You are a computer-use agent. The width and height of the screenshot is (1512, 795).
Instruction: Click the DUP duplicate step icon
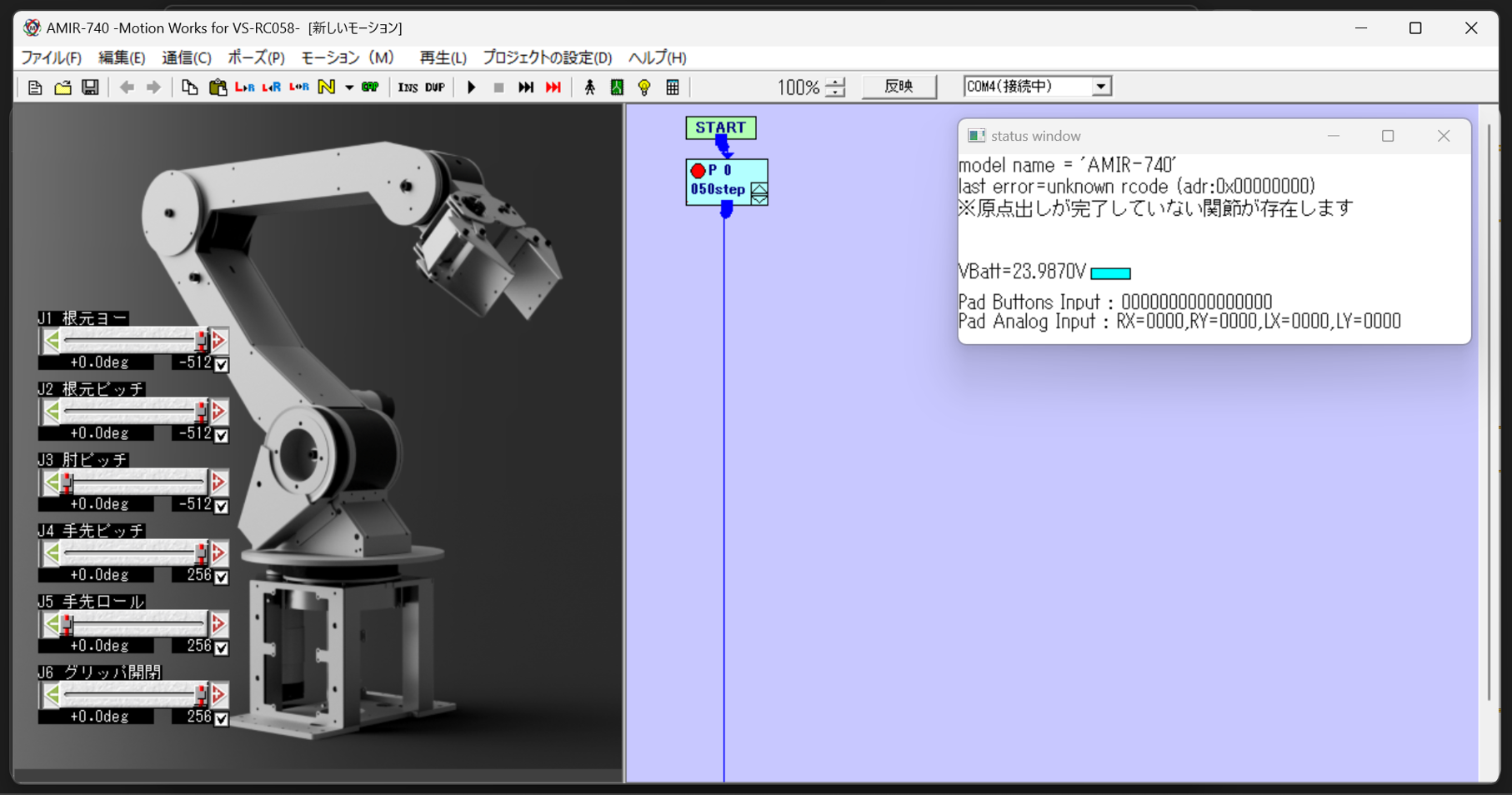435,87
